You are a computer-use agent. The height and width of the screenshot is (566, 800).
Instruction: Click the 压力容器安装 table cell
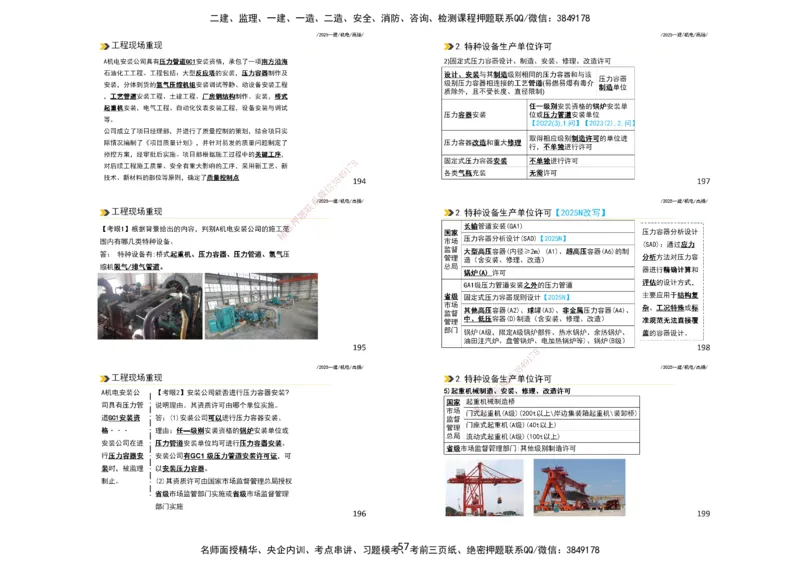pos(484,115)
